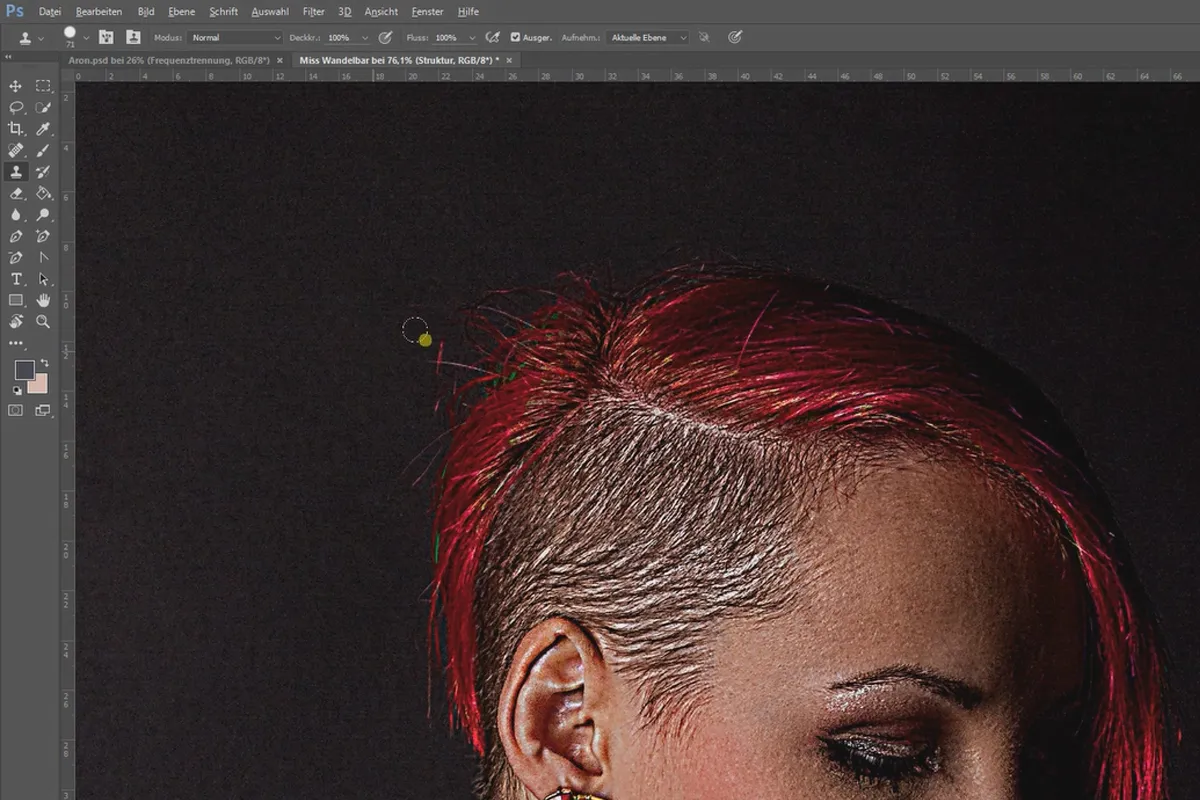This screenshot has height=800, width=1200.
Task: Select the Rectangle shape tool
Action: (x=16, y=300)
